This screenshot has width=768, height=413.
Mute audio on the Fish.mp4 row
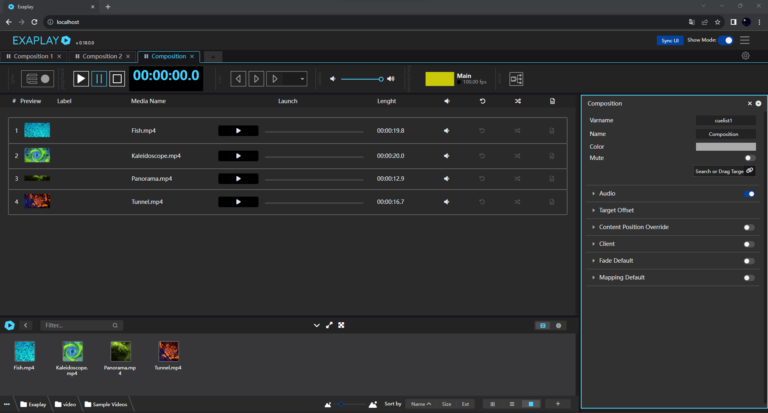coord(446,130)
